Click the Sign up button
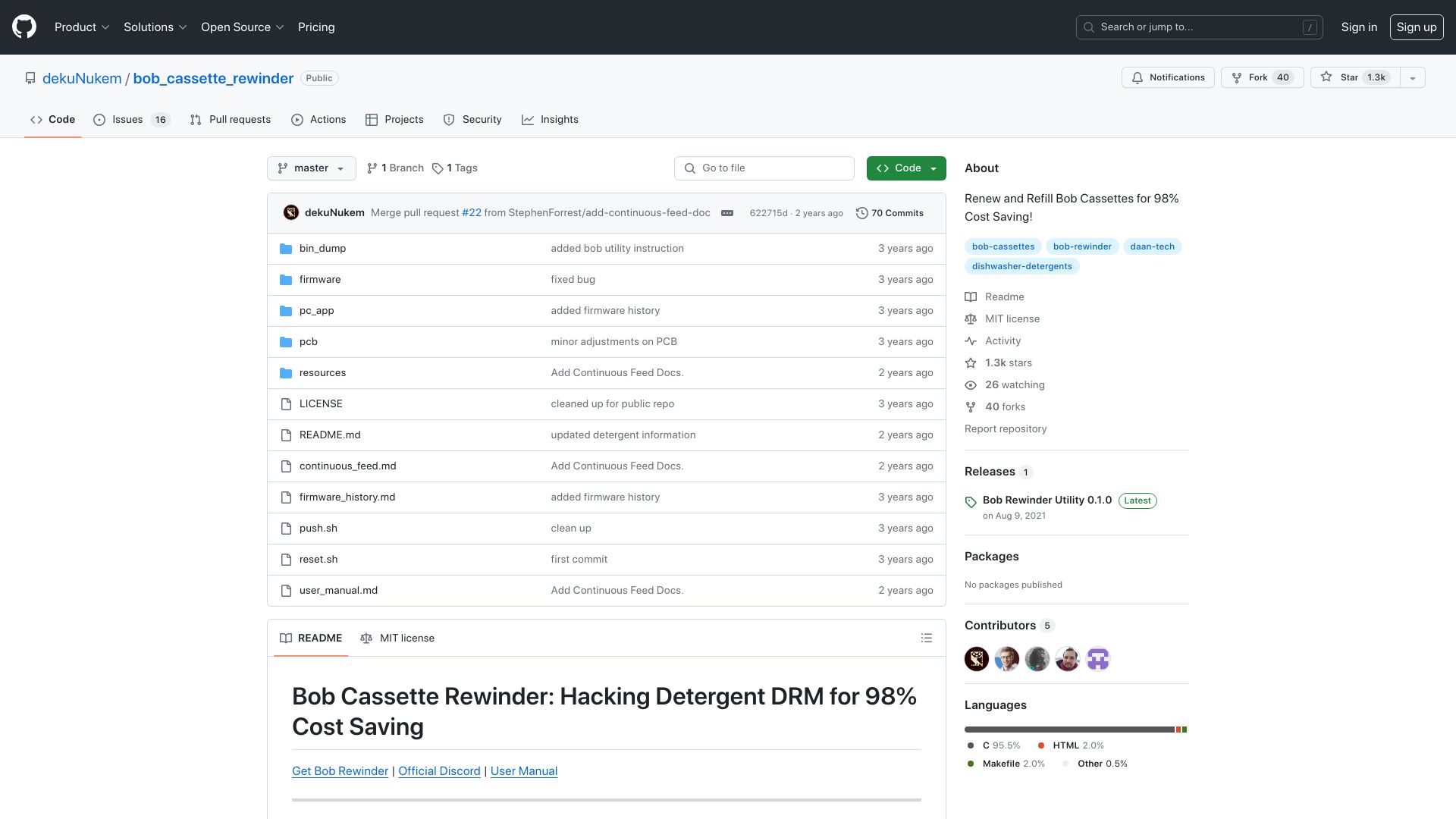 click(1417, 27)
